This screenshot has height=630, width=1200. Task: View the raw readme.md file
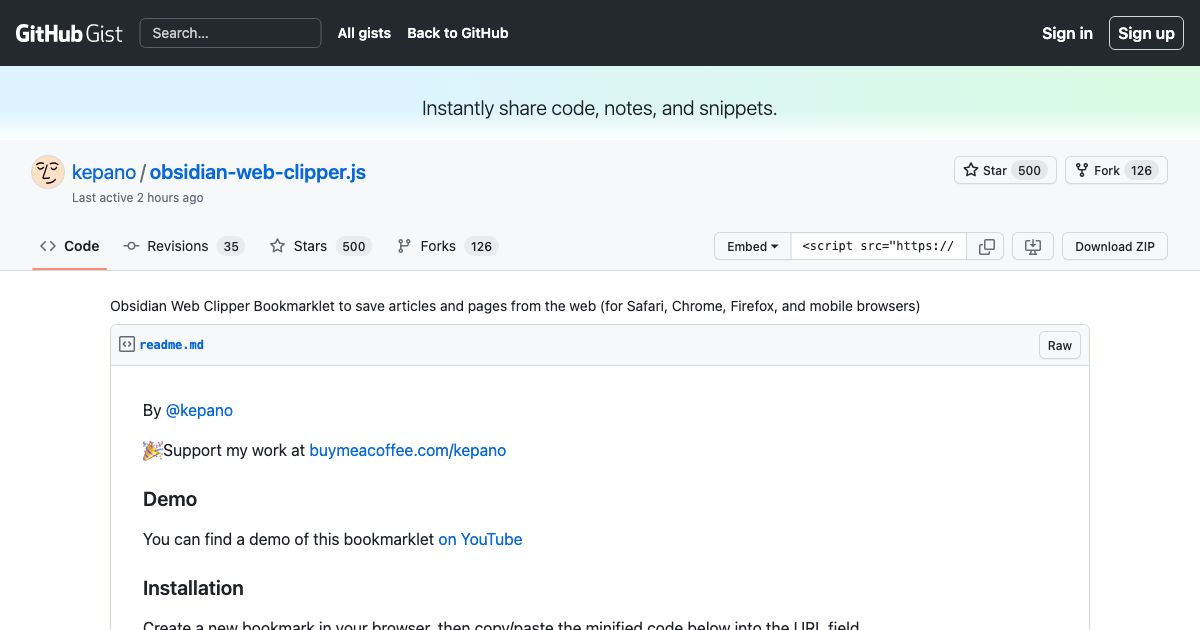pyautogui.click(x=1059, y=344)
